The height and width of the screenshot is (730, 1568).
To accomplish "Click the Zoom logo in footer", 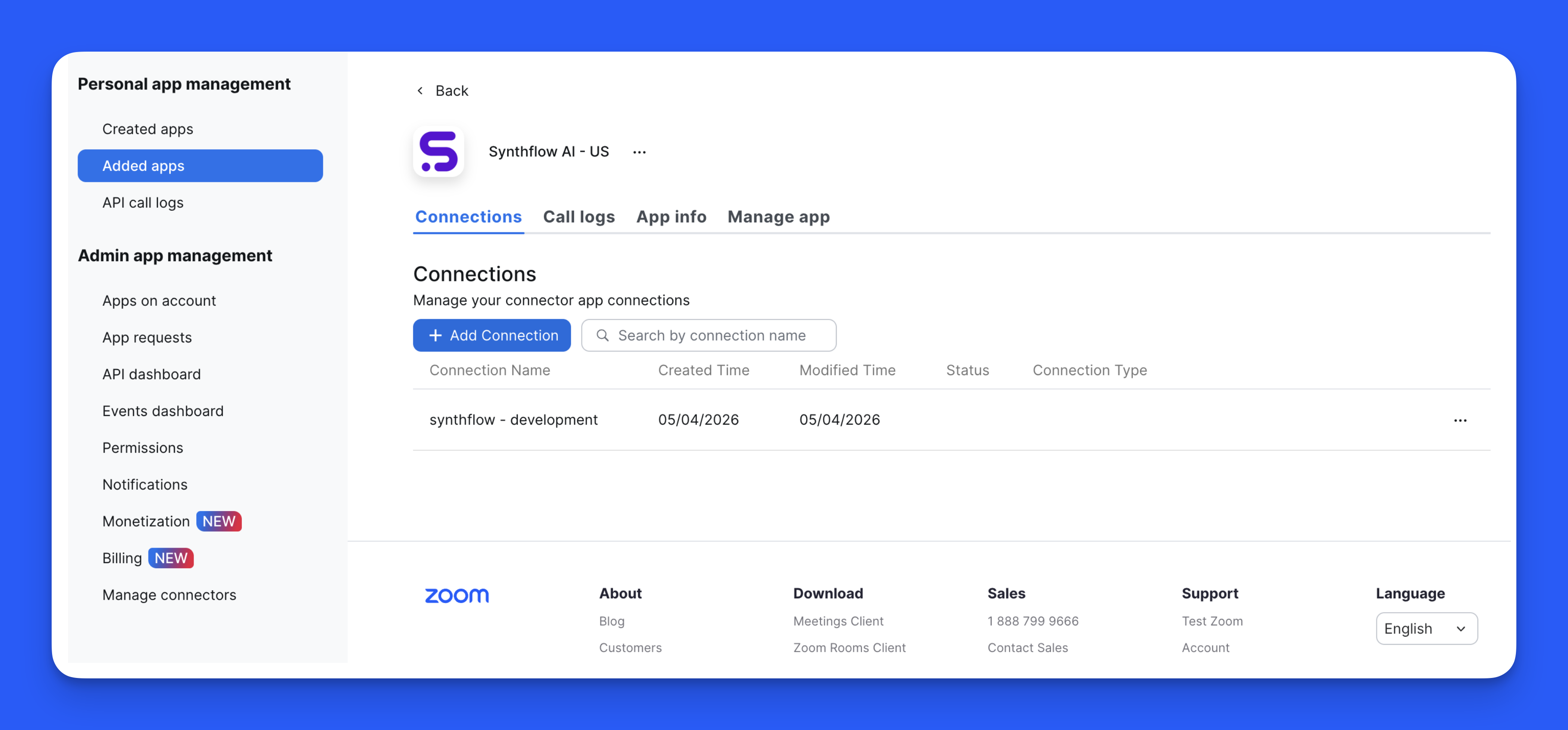I will (x=457, y=595).
